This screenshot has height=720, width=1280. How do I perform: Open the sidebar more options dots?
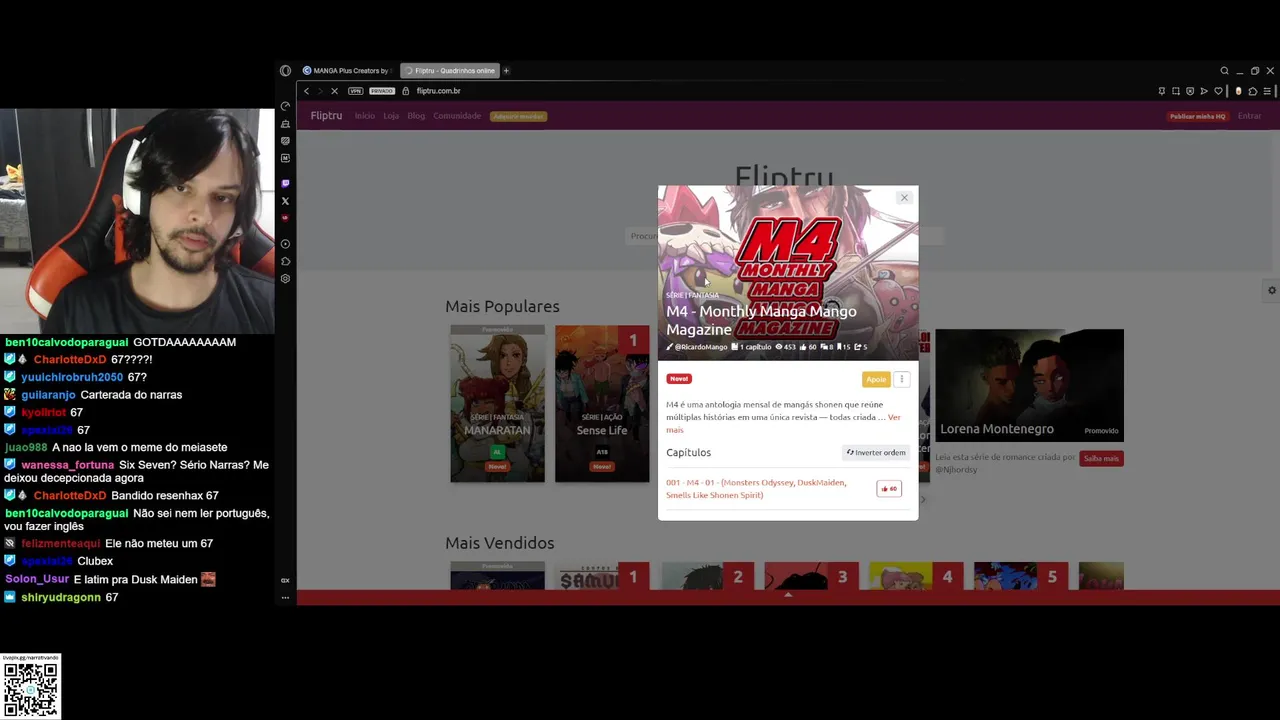pos(285,597)
